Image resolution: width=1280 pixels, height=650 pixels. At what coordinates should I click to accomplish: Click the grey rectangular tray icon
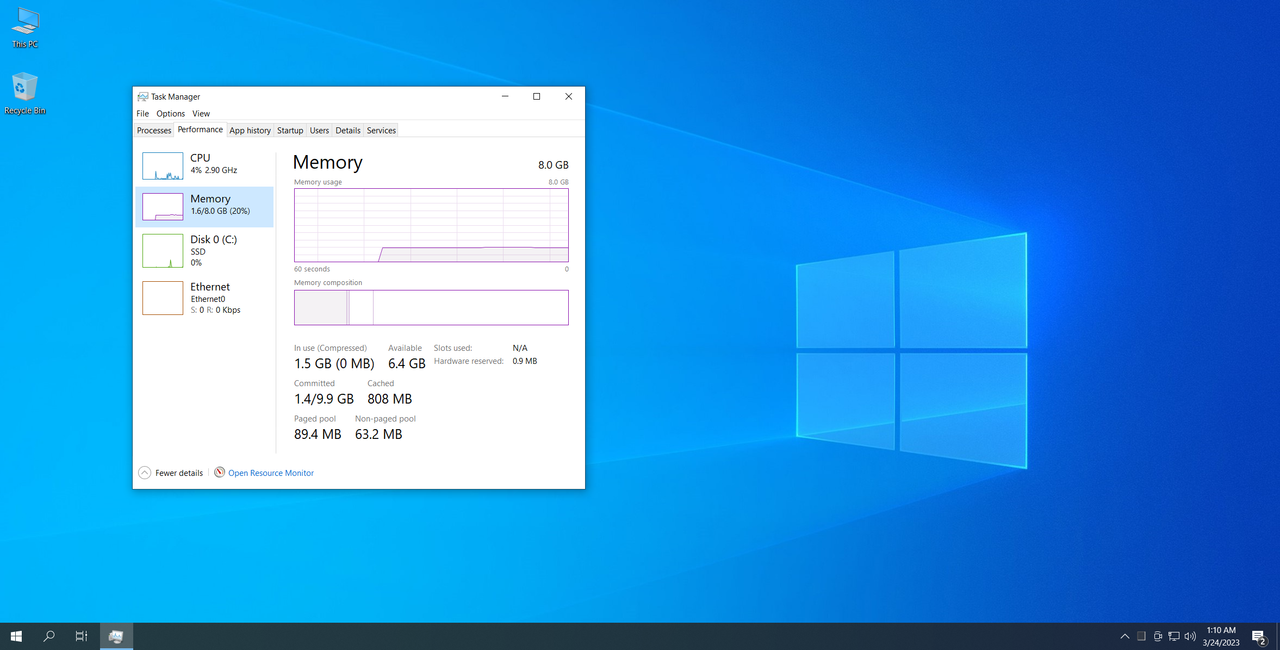(x=1141, y=636)
